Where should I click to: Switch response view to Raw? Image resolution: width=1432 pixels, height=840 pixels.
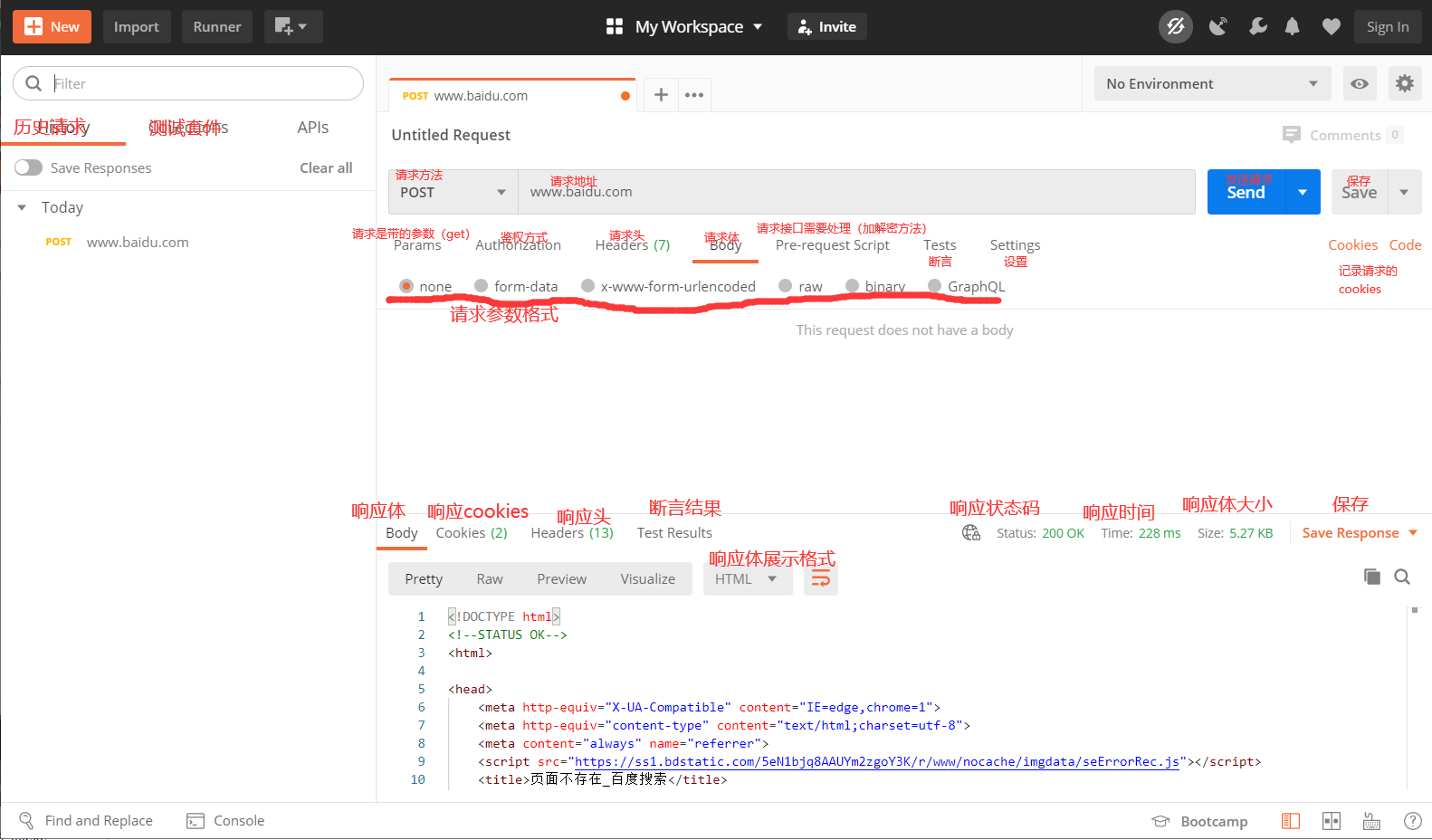[x=490, y=578]
